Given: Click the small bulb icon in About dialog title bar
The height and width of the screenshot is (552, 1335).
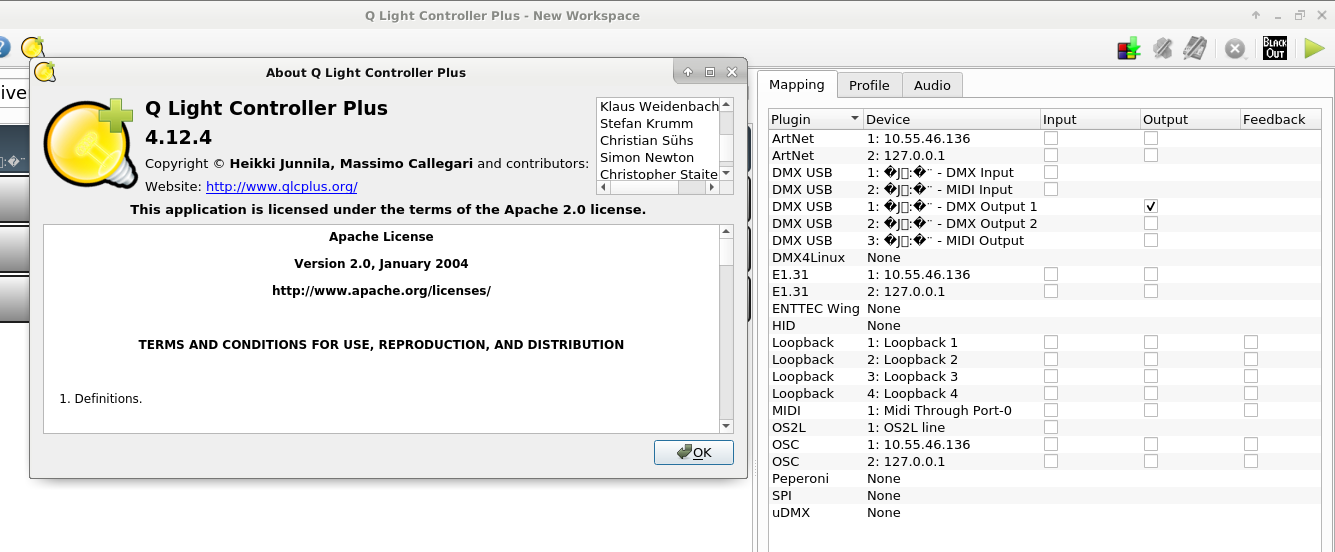Looking at the screenshot, I should tap(45, 72).
